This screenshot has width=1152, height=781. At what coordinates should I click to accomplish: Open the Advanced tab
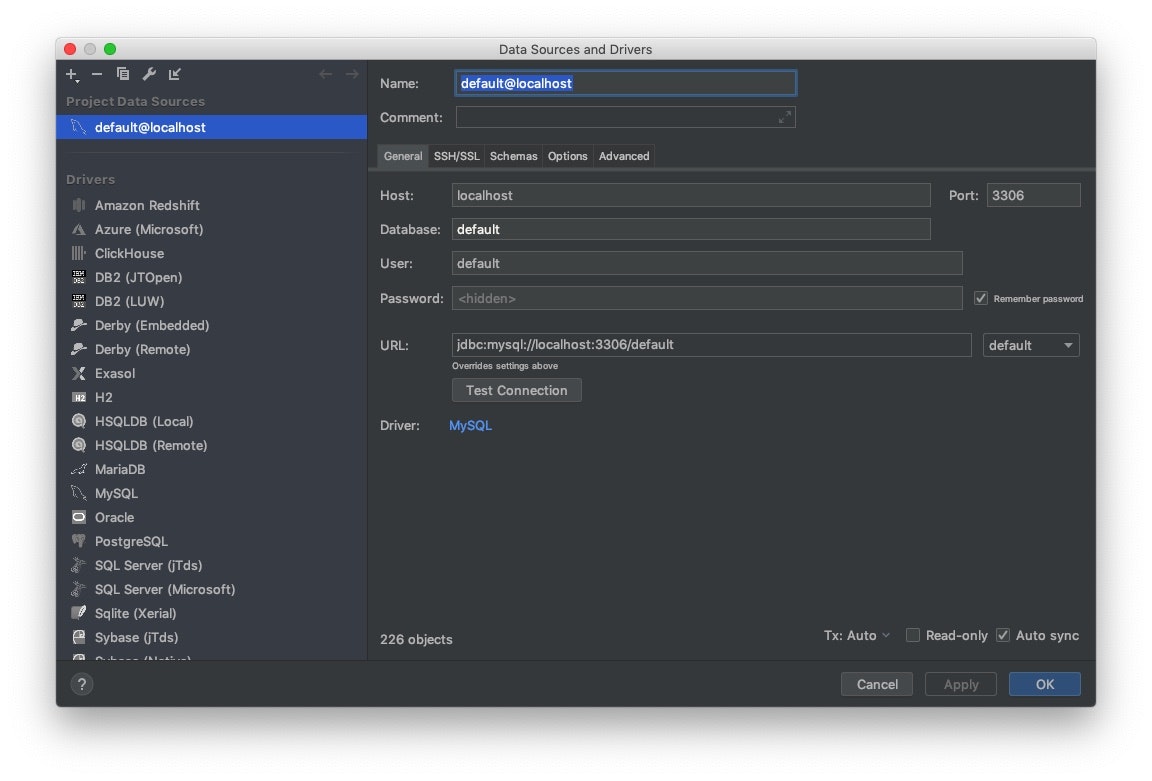[x=624, y=156]
